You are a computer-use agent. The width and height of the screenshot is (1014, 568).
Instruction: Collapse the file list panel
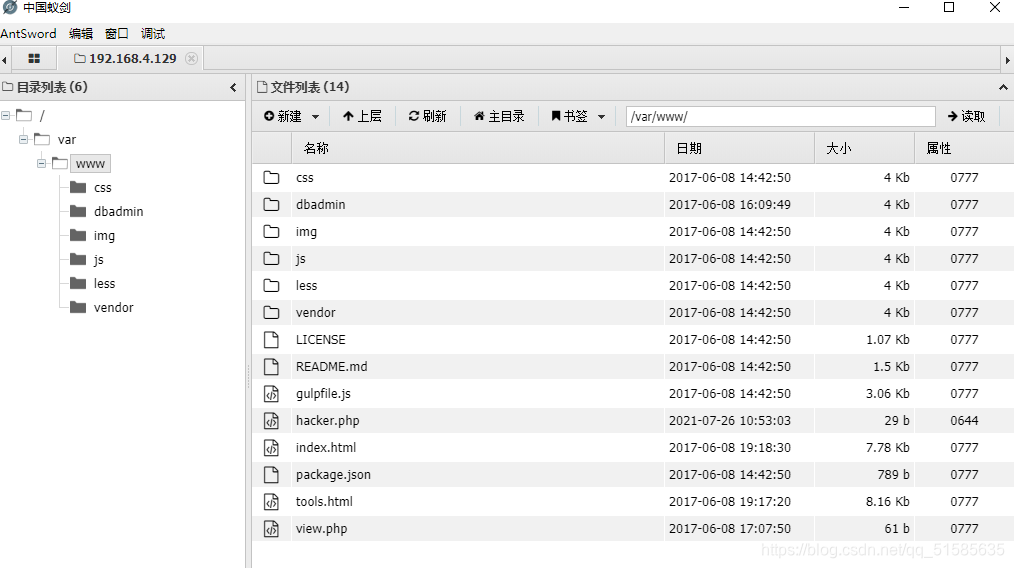point(1003,87)
